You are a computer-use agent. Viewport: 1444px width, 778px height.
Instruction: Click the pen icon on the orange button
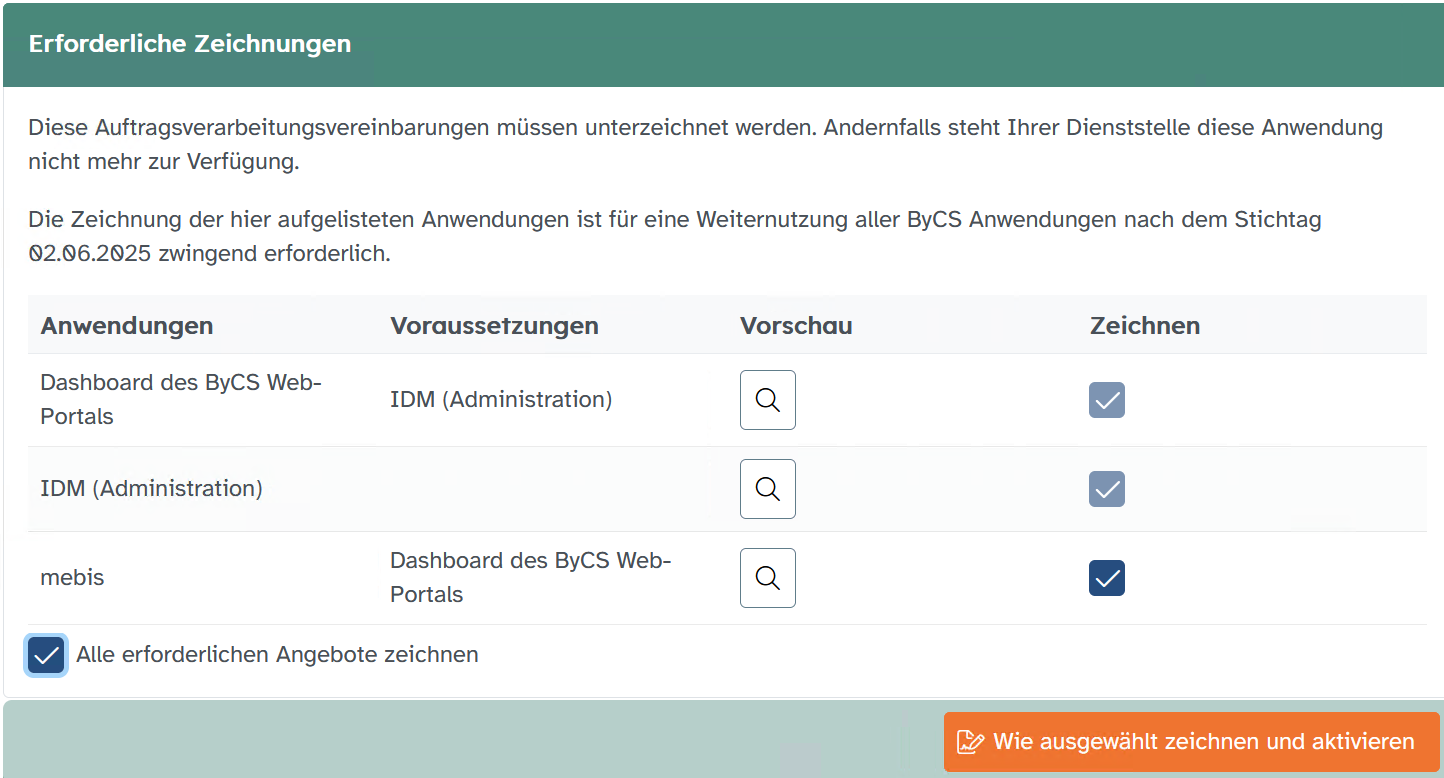[969, 742]
